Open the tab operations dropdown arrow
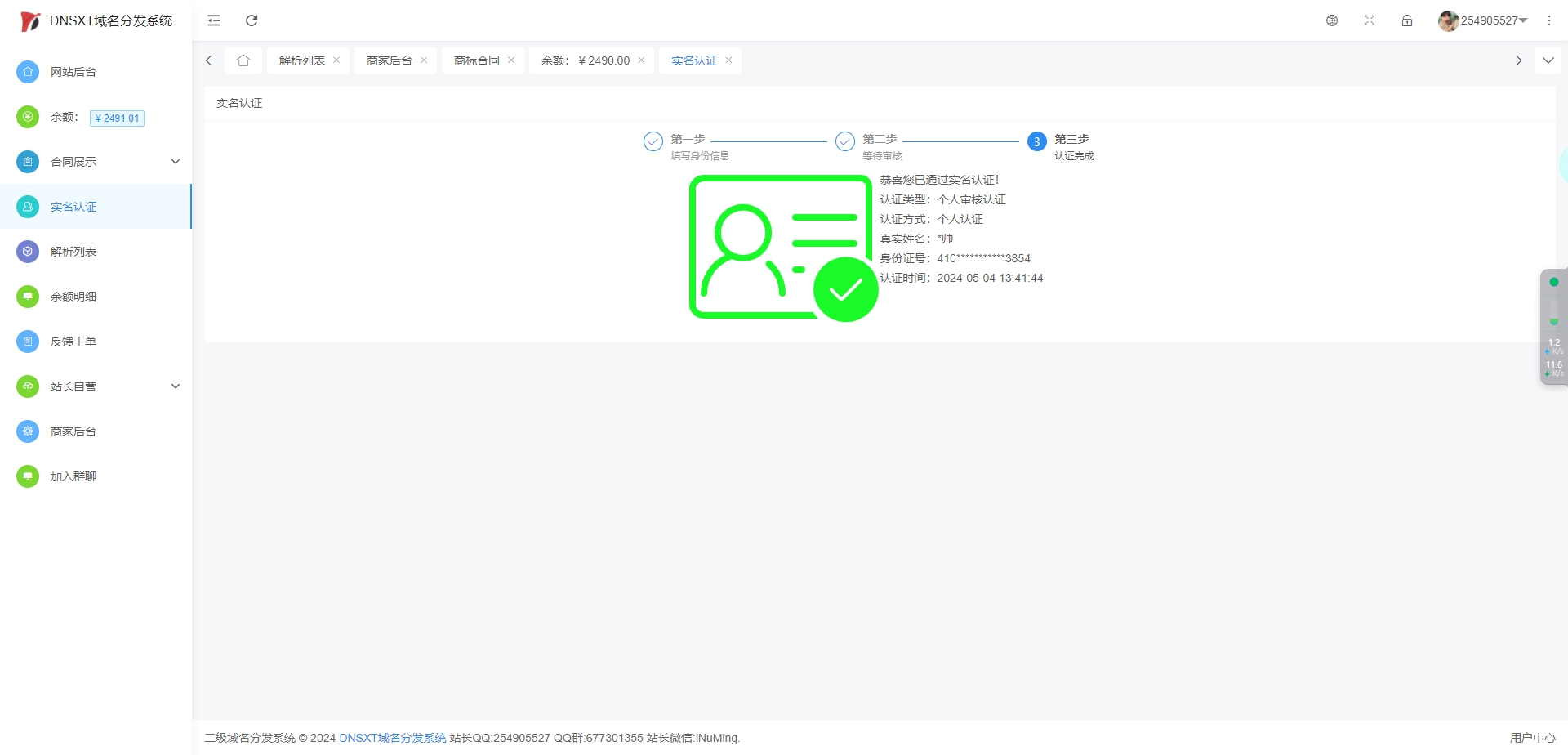The width and height of the screenshot is (1568, 755). 1548,60
